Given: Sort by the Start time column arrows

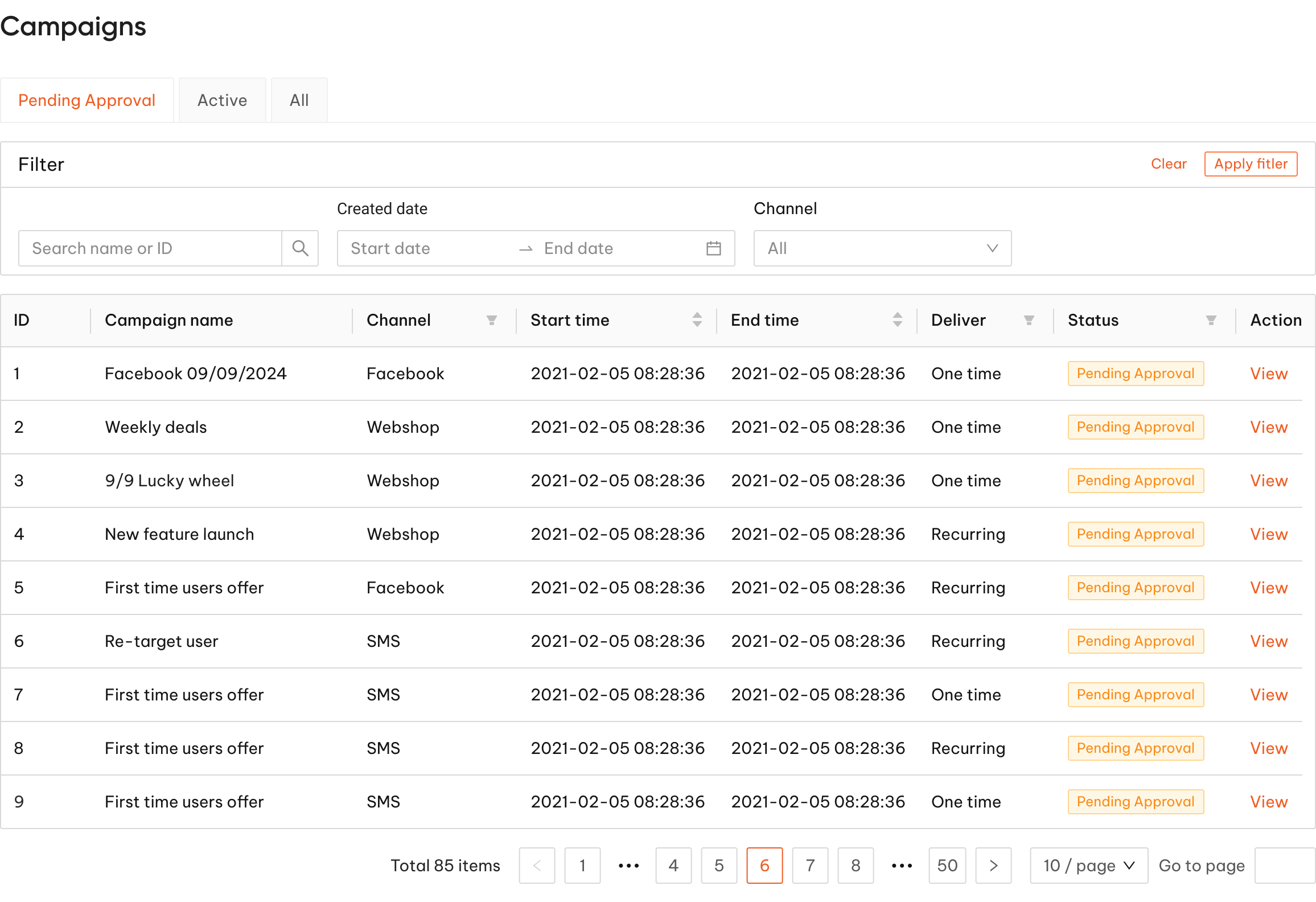Looking at the screenshot, I should point(697,320).
